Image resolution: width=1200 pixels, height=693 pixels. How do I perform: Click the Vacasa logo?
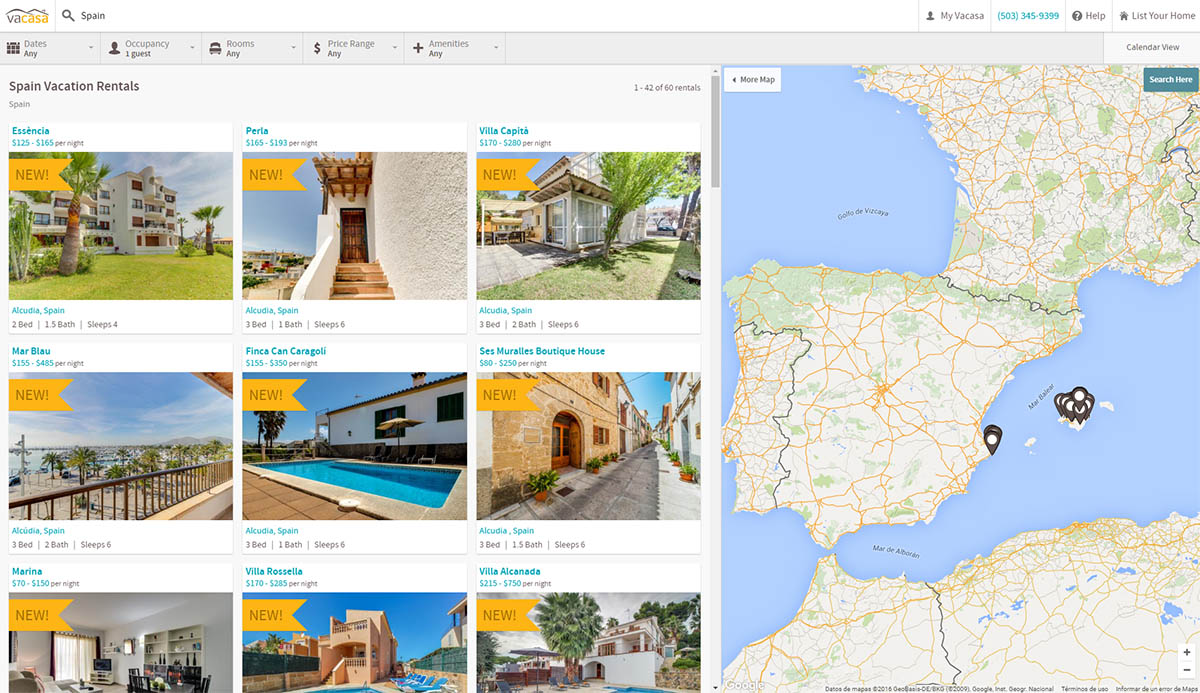pyautogui.click(x=28, y=15)
